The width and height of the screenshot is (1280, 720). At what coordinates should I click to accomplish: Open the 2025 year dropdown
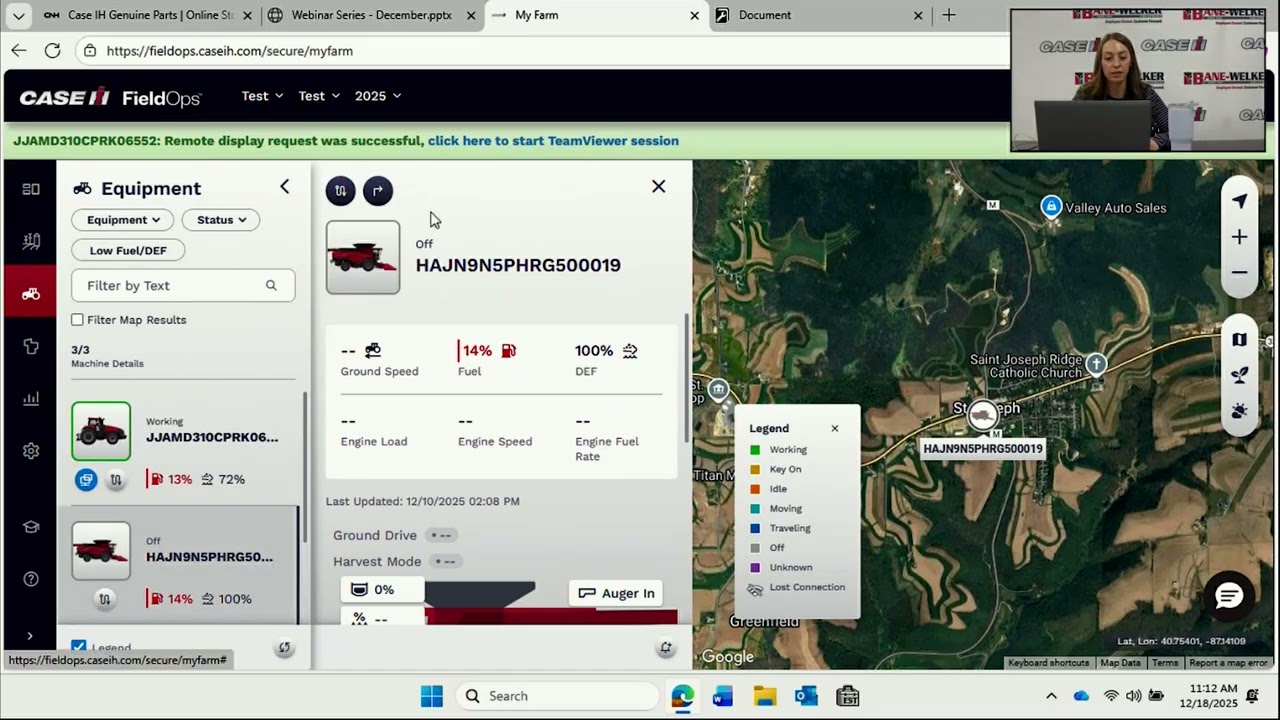click(377, 96)
